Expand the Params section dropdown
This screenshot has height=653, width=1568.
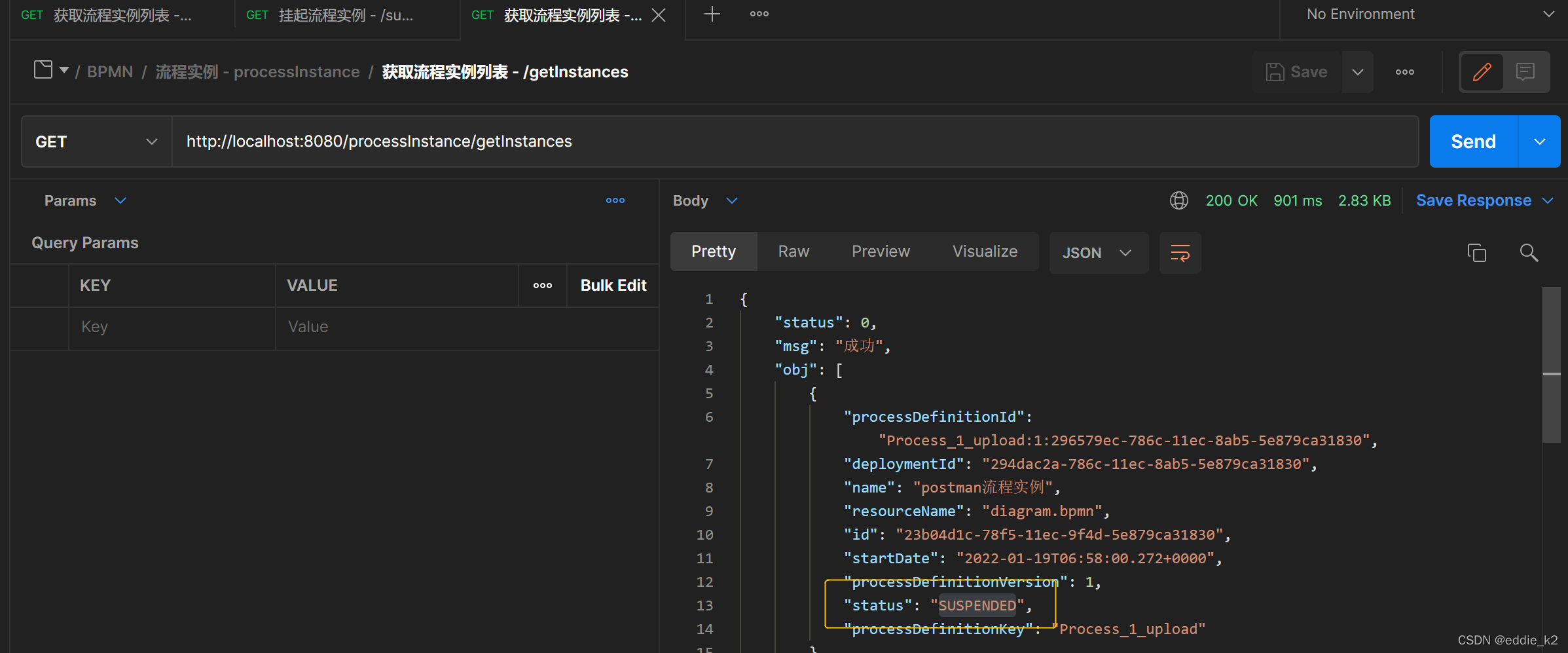120,200
